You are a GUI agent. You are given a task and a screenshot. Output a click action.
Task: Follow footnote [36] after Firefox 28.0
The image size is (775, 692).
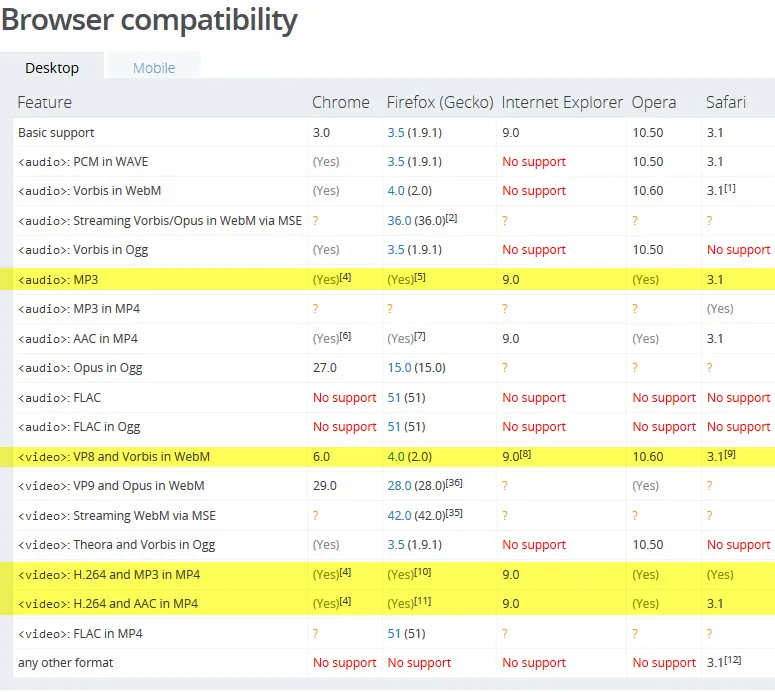[454, 483]
